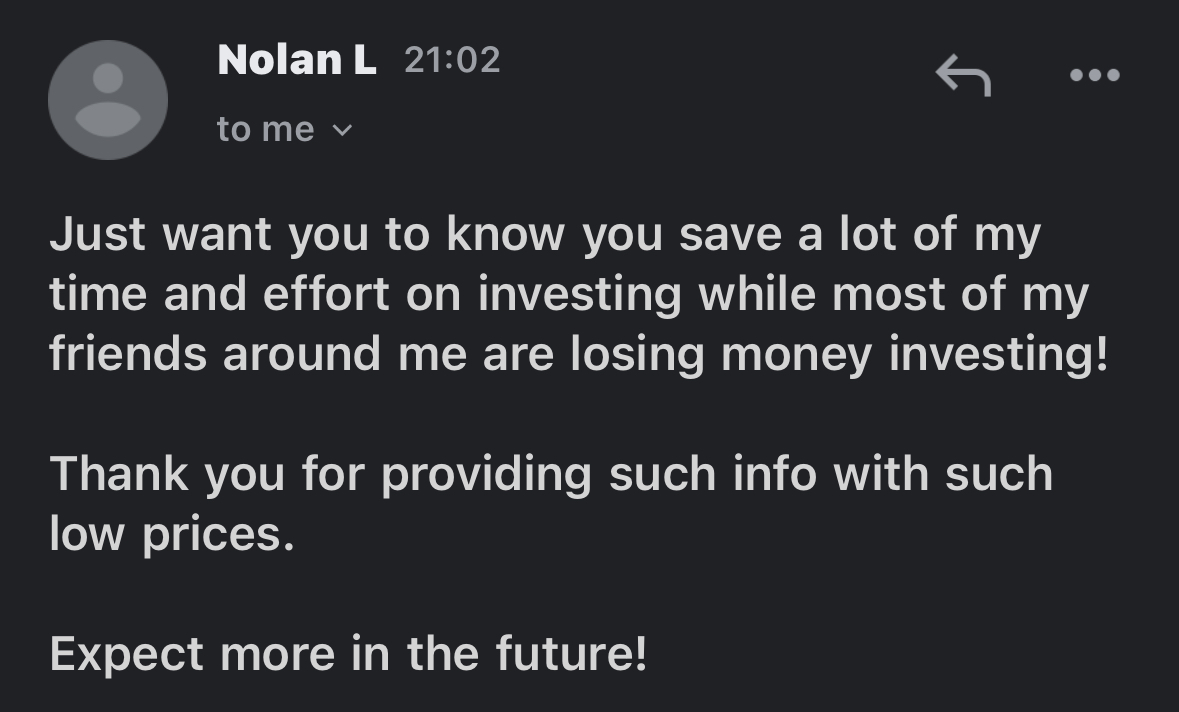This screenshot has width=1179, height=712.
Task: Click the reply arrow icon
Action: click(963, 75)
